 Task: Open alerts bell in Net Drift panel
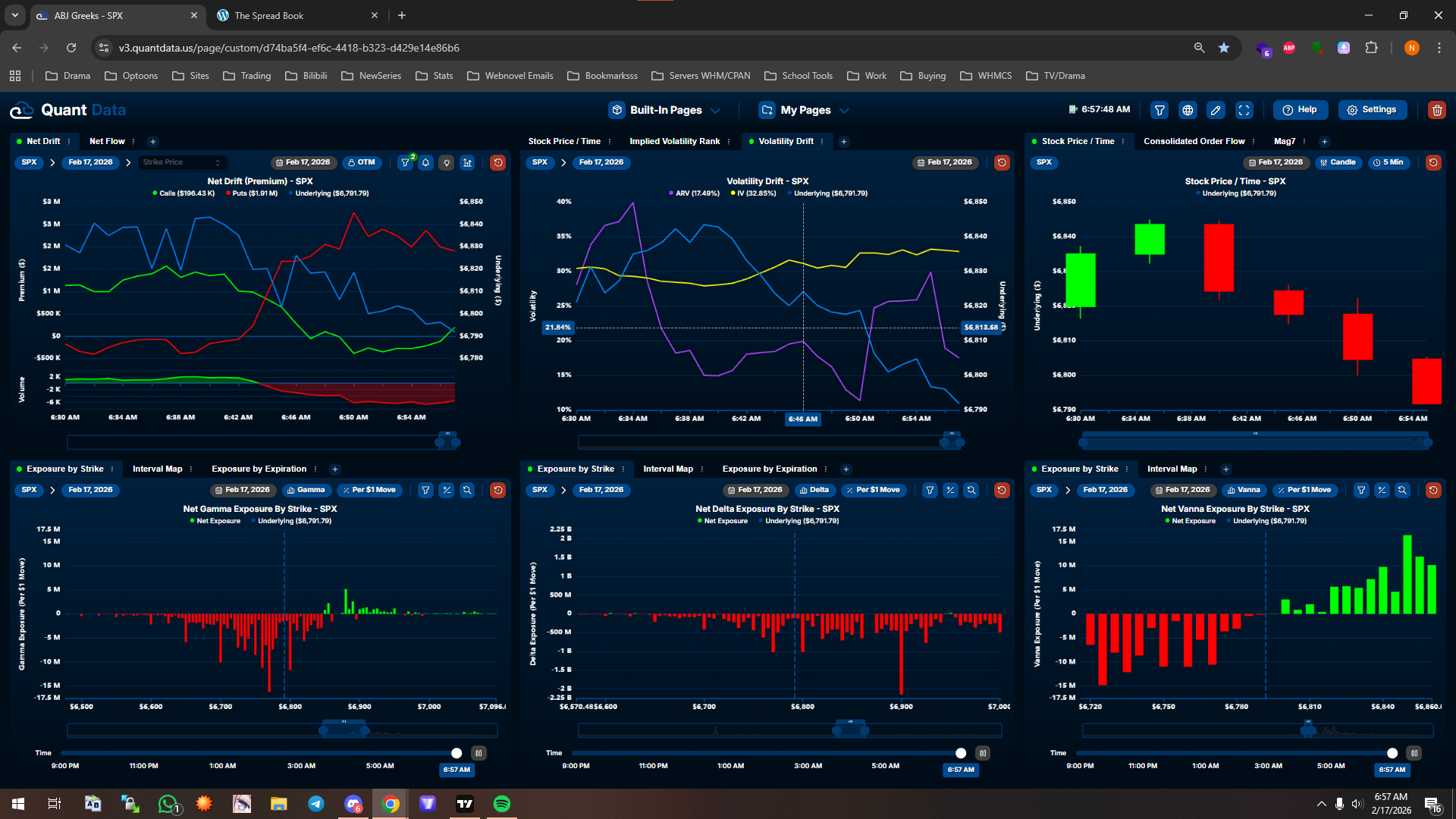pyautogui.click(x=426, y=162)
